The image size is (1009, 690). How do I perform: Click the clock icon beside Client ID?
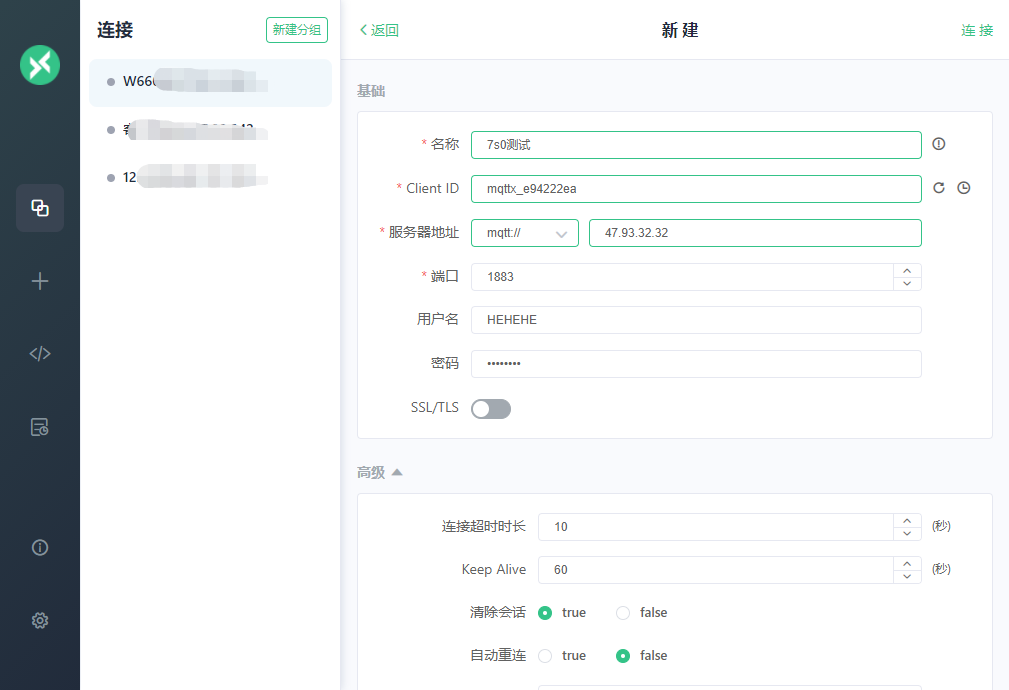964,188
